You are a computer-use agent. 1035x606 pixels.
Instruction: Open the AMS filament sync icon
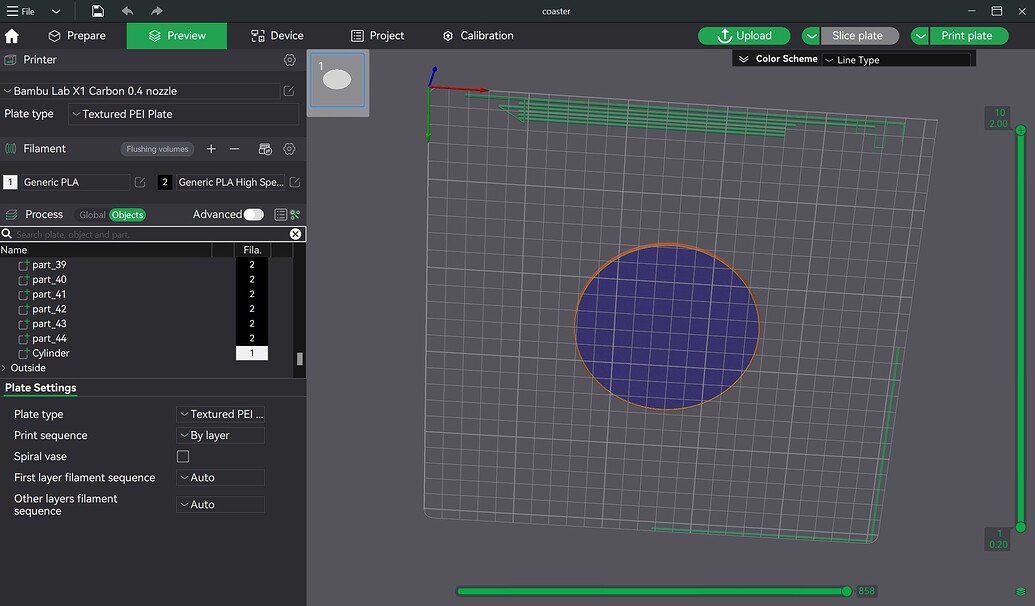[265, 149]
